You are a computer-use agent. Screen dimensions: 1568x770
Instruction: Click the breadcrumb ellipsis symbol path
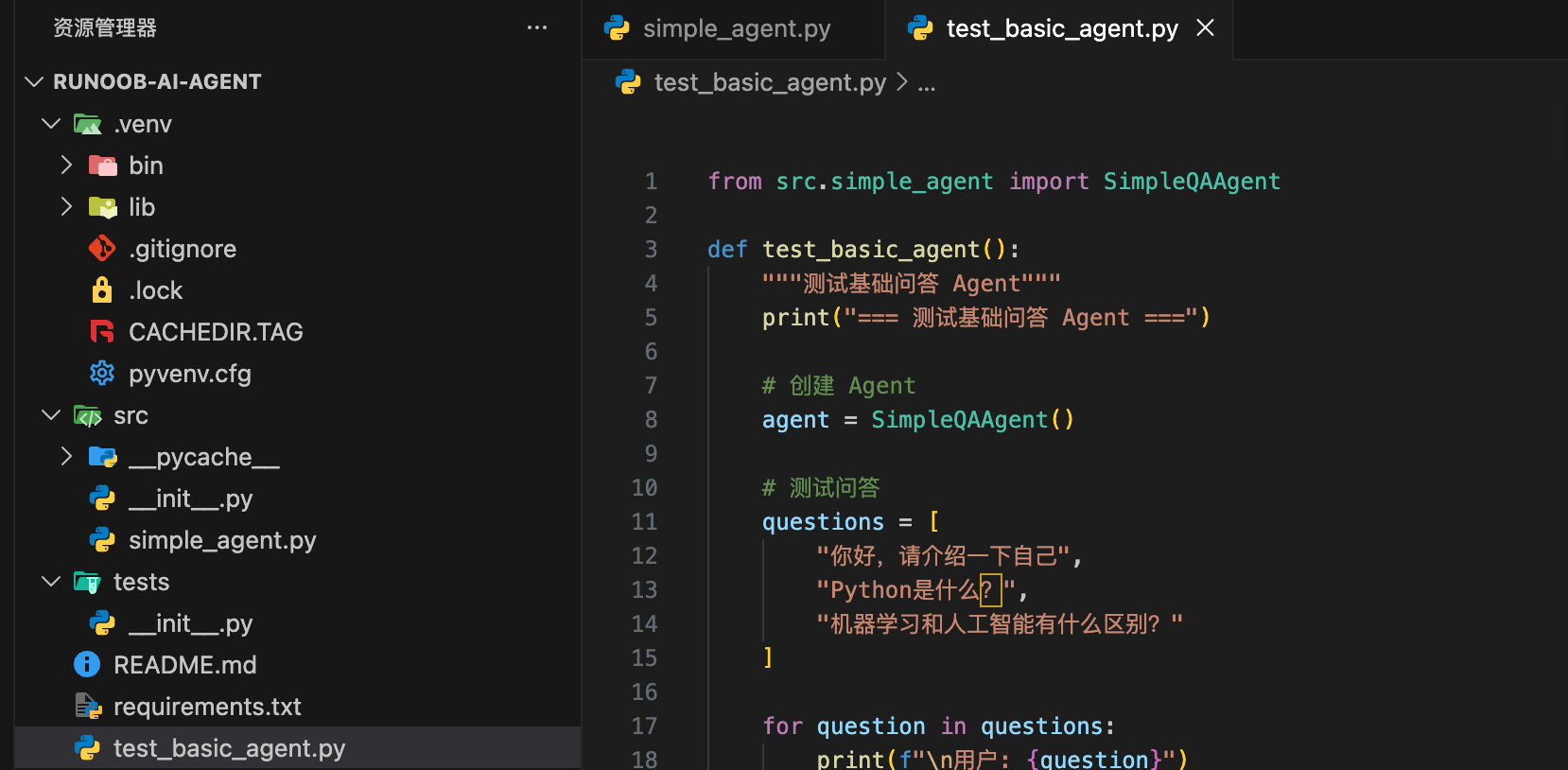[x=927, y=83]
